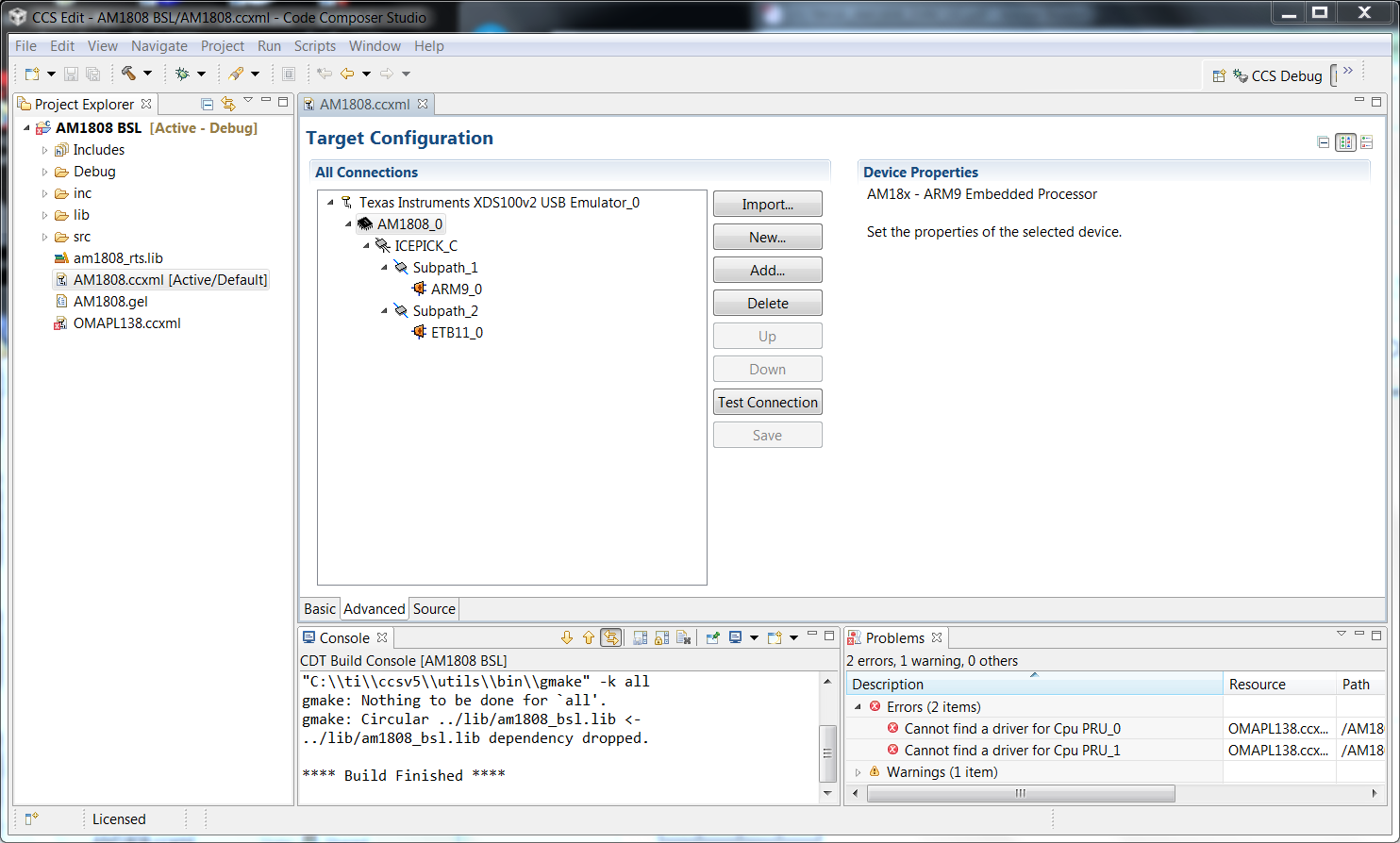The height and width of the screenshot is (843, 1400).
Task: Collapse Subpath_1 in connections tree
Action: coord(385,268)
